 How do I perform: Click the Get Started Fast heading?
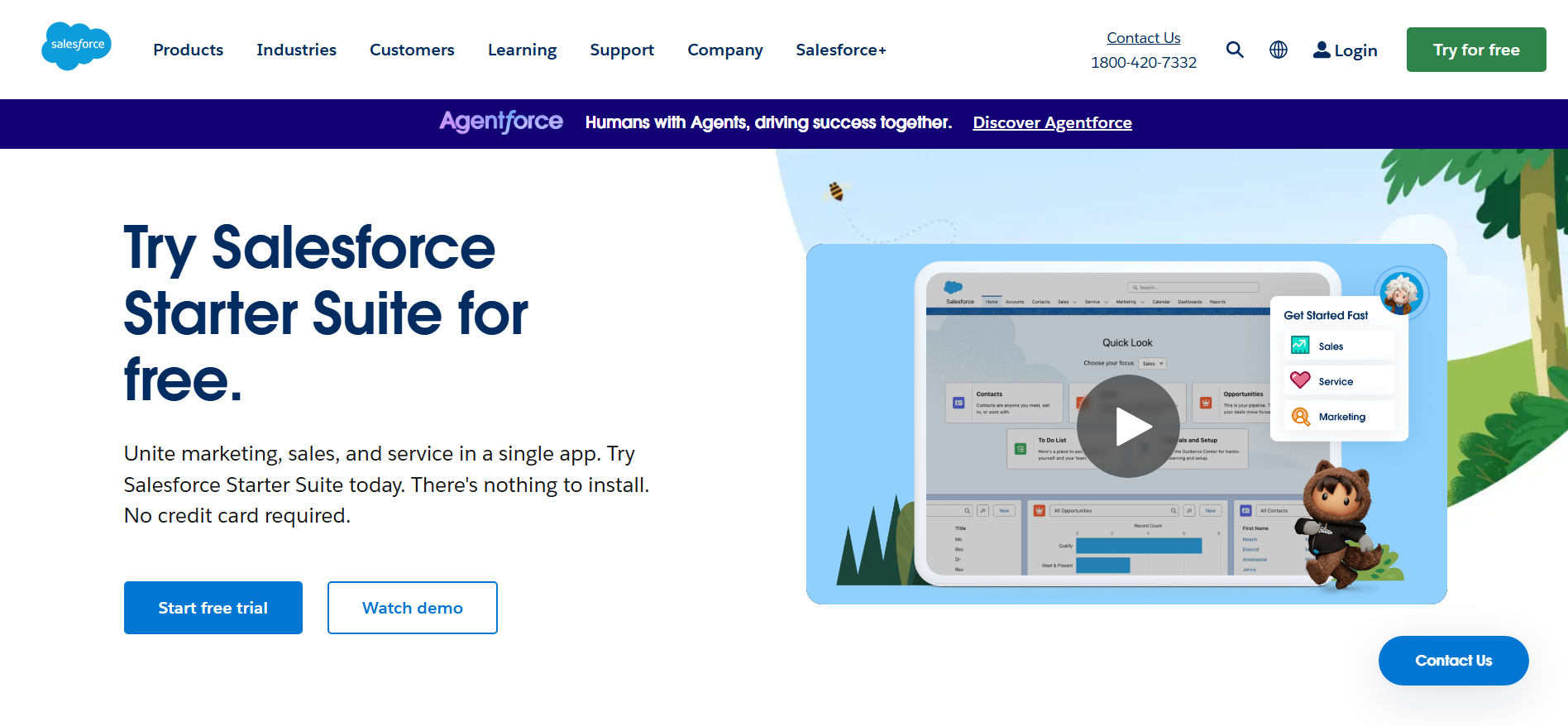pos(1326,315)
